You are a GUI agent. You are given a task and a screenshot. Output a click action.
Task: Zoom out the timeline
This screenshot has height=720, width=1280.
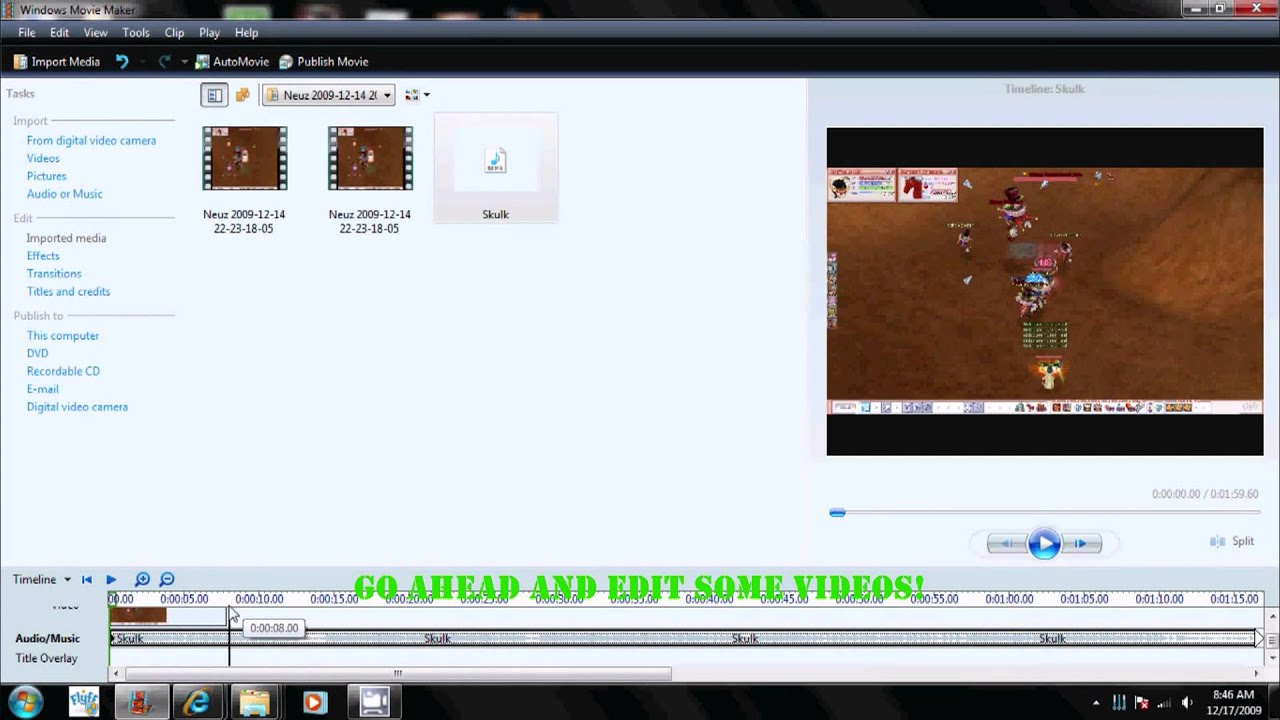(x=167, y=579)
